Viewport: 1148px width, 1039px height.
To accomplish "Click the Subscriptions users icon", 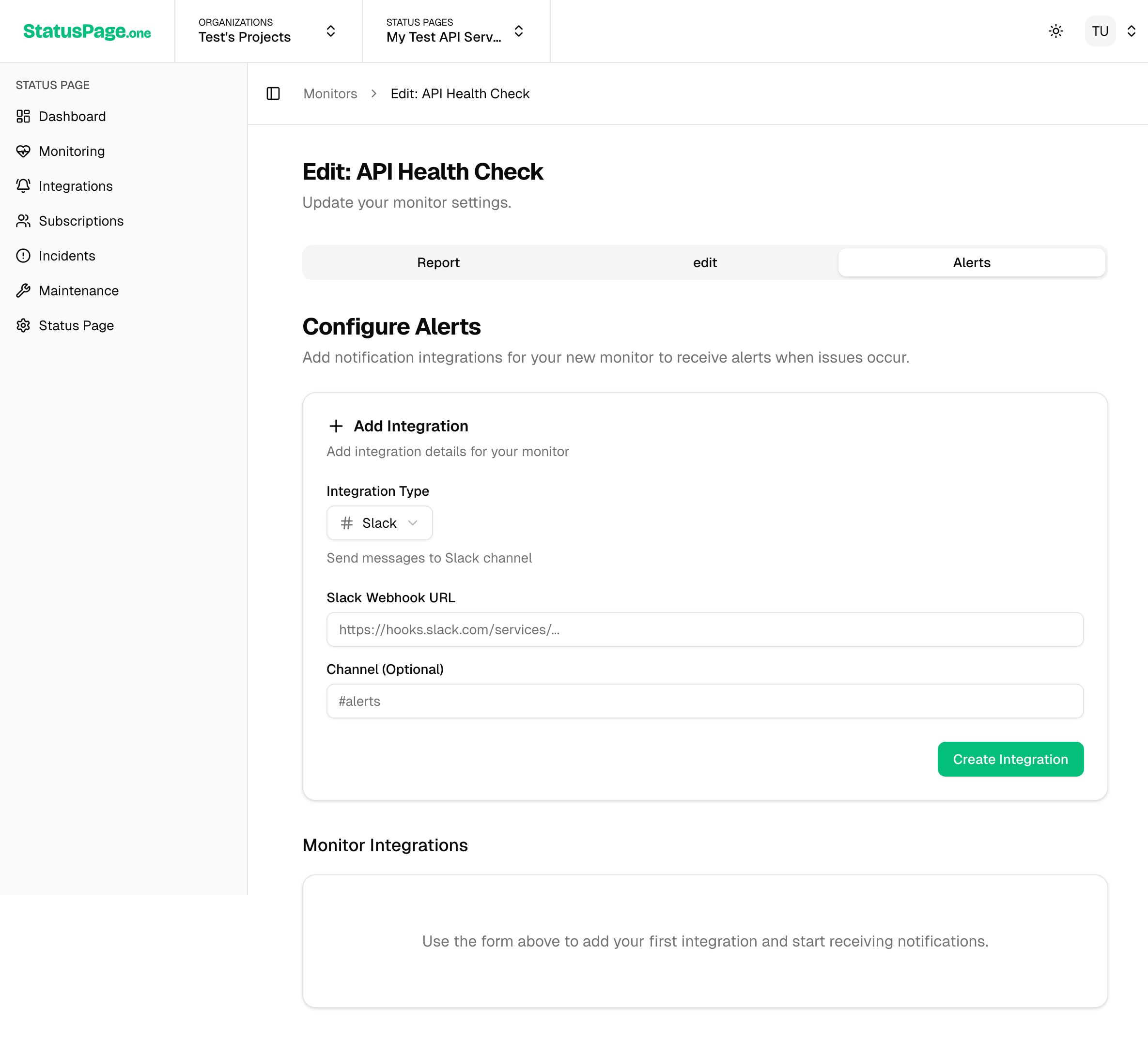I will pyautogui.click(x=23, y=220).
